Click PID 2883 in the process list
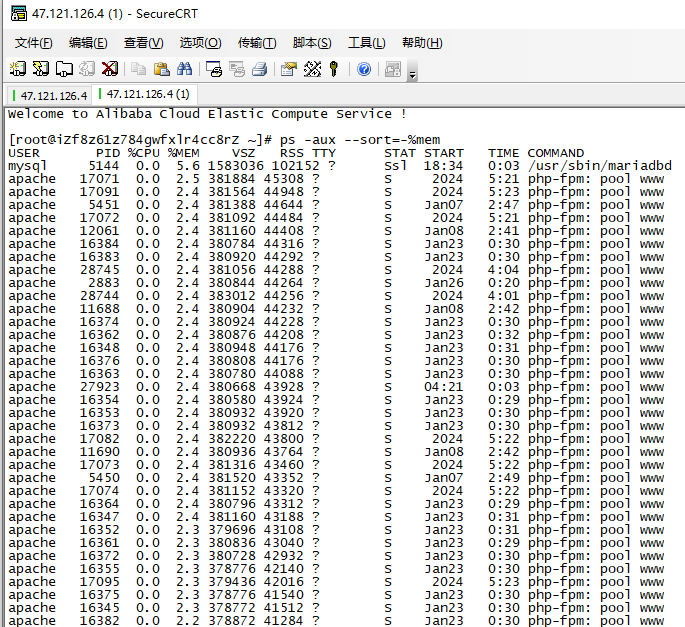The height and width of the screenshot is (627, 685). 104,283
